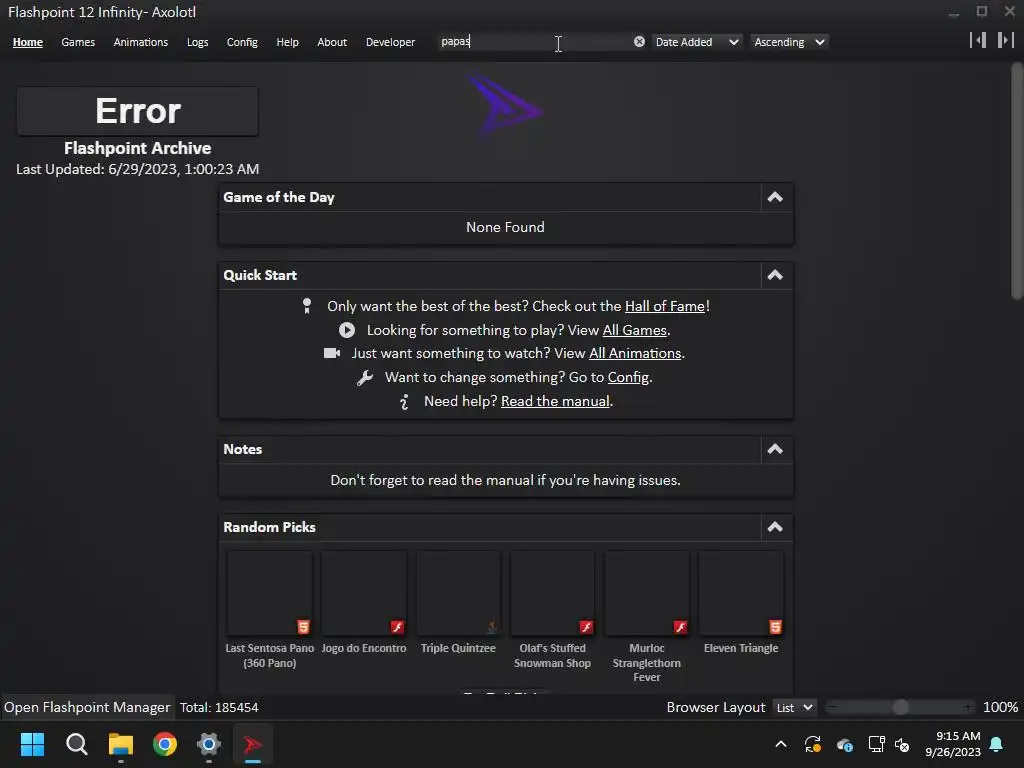Clear the search box with the X icon

click(639, 42)
